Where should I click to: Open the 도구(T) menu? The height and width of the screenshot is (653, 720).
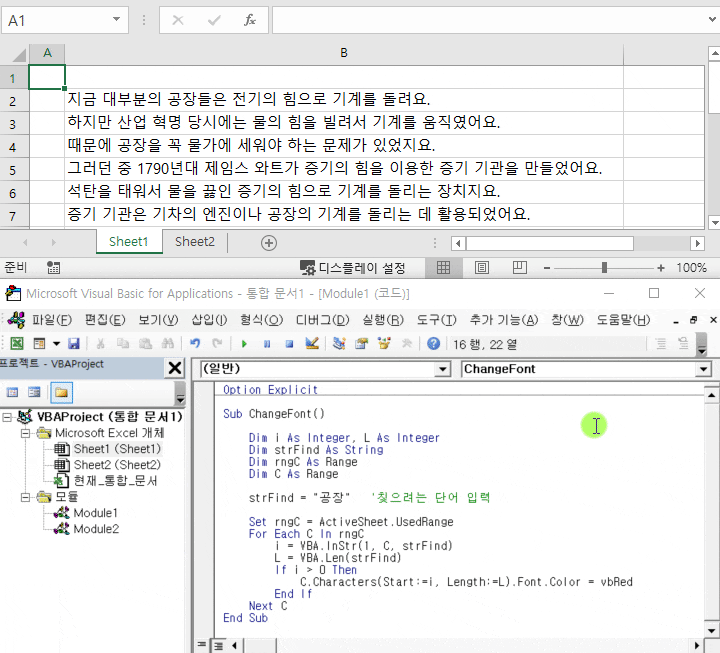436,320
